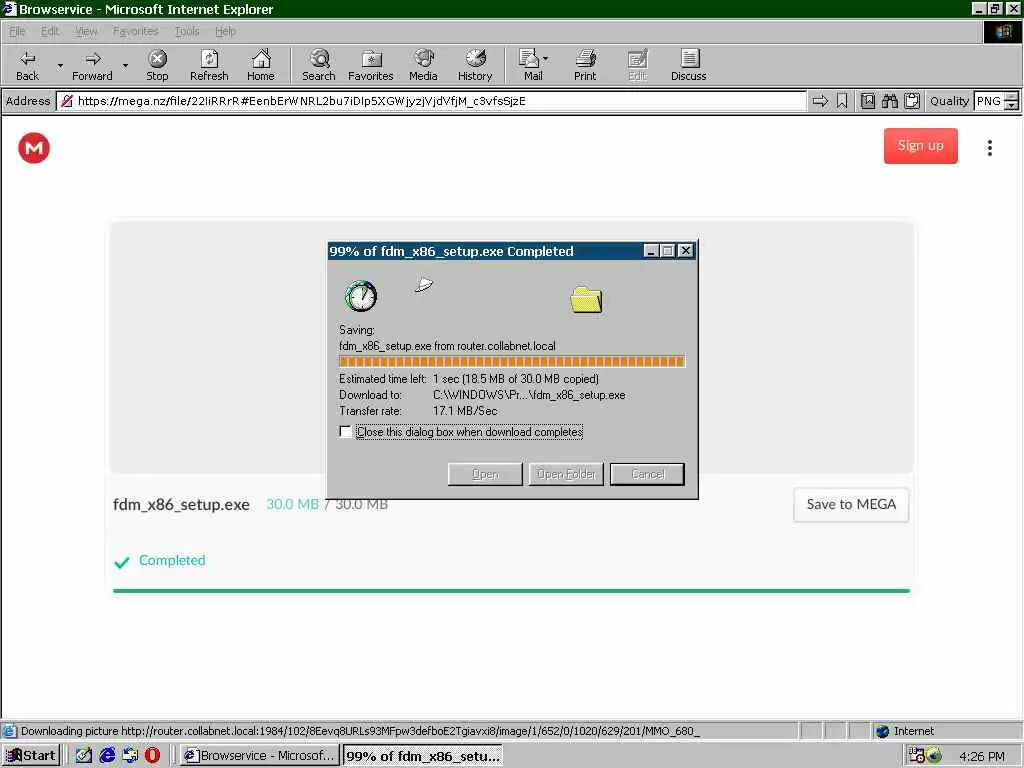The height and width of the screenshot is (768, 1024).
Task: Launch Opera from quick launch
Action: (x=153, y=756)
